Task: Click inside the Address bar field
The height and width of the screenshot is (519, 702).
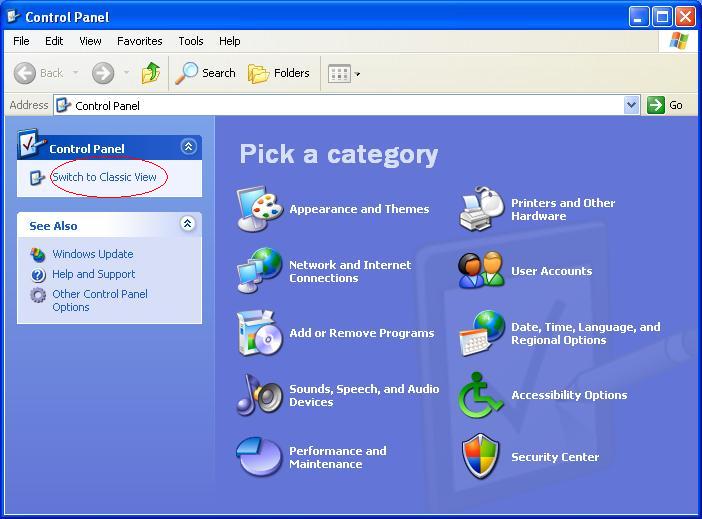Action: (347, 105)
